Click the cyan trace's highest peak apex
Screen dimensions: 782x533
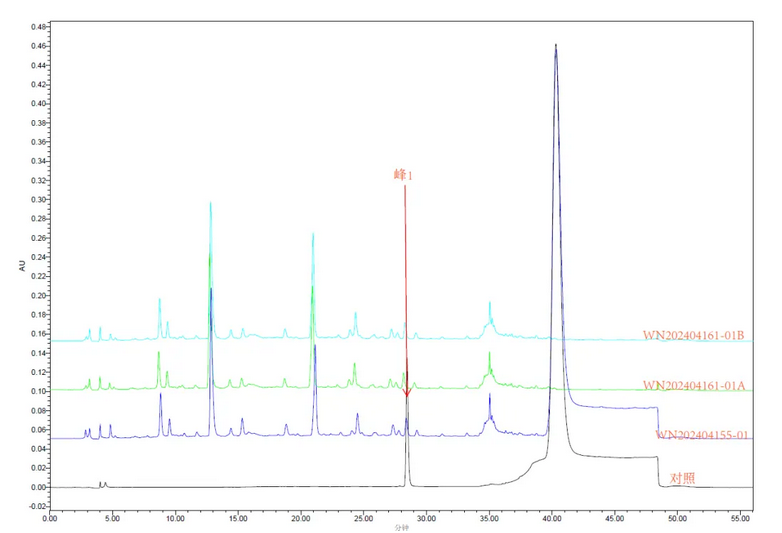[x=210, y=203]
